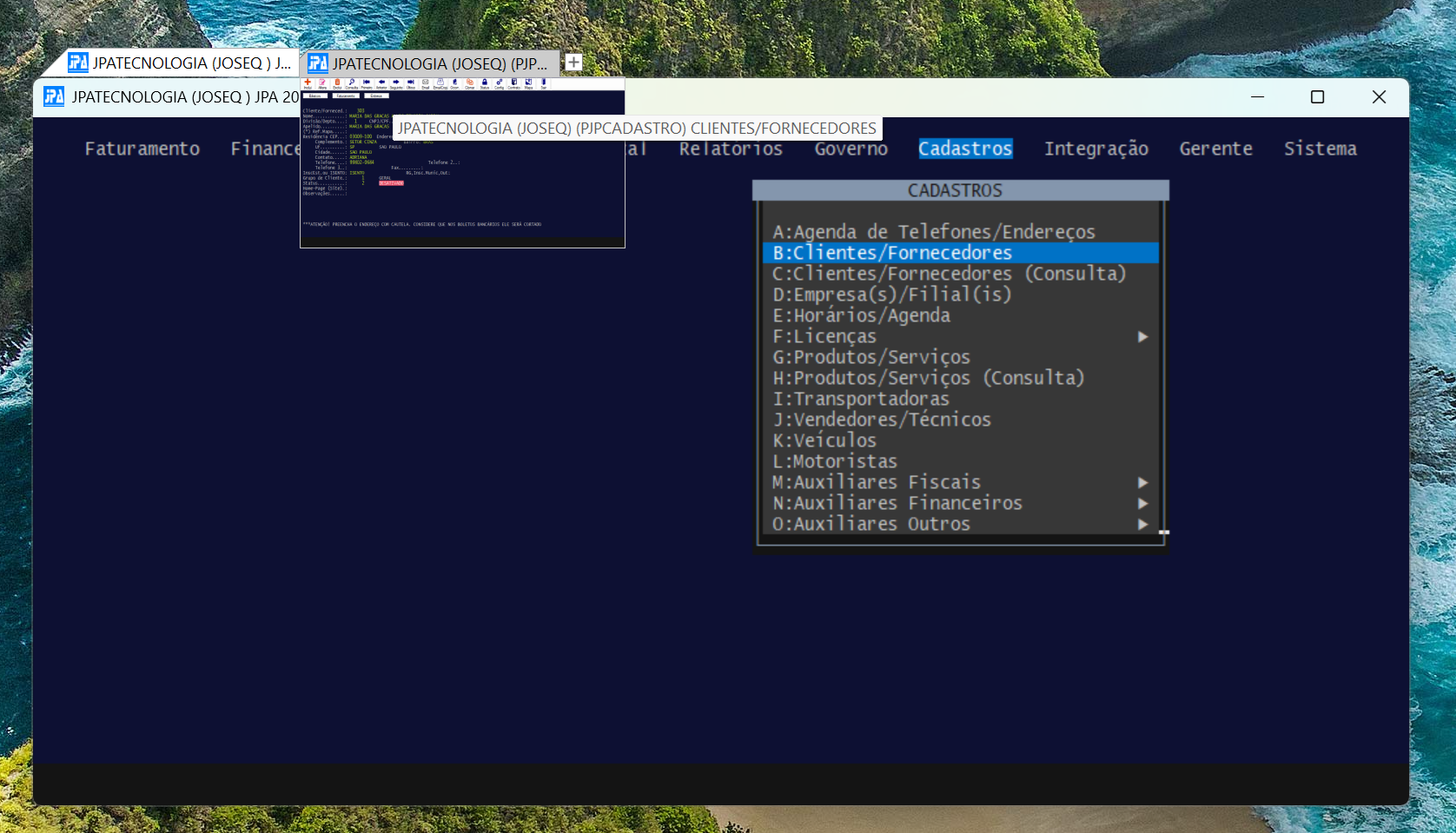
Task: Open the Sistema menu
Action: [1320, 149]
